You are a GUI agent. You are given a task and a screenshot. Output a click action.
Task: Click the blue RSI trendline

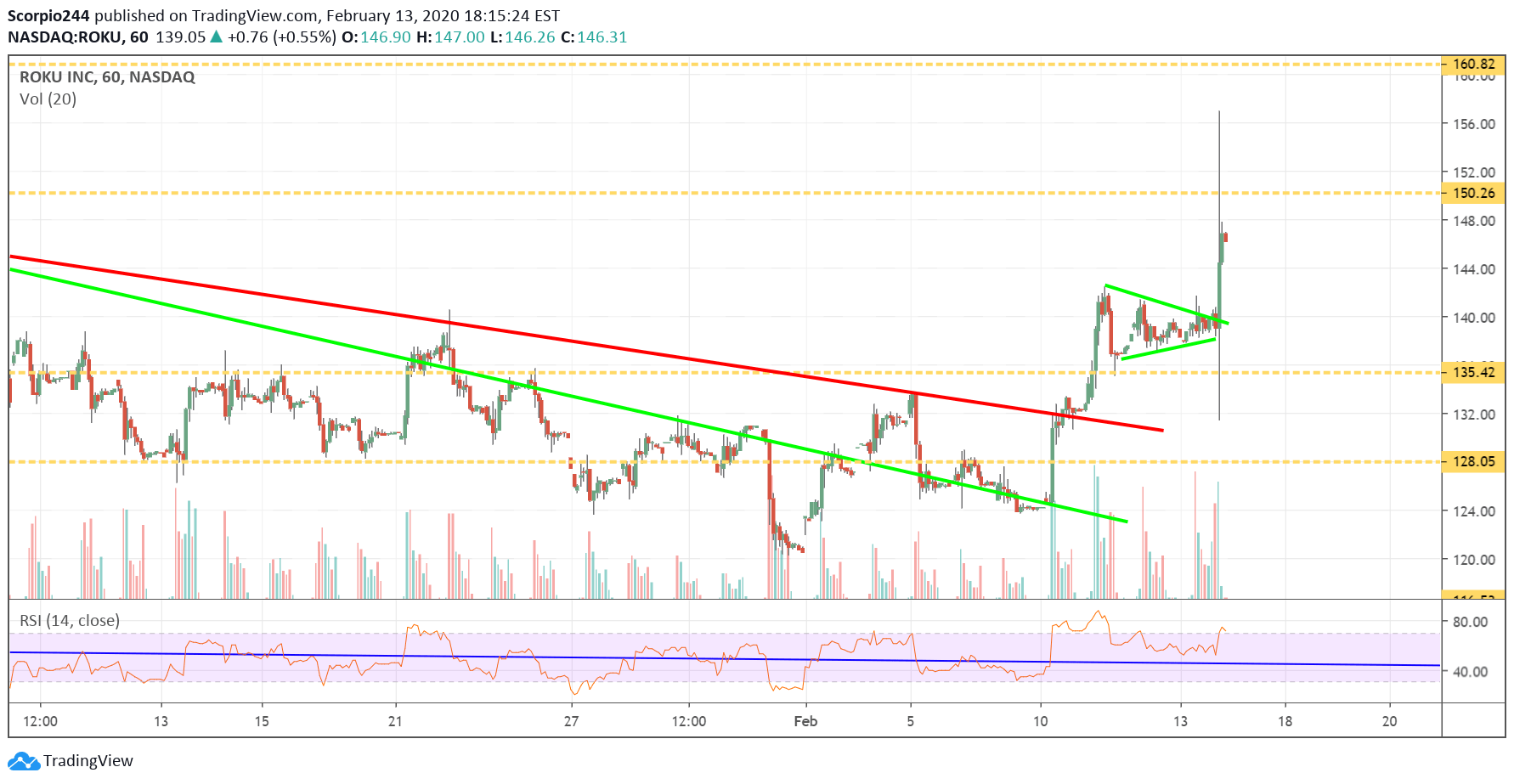pyautogui.click(x=725, y=658)
